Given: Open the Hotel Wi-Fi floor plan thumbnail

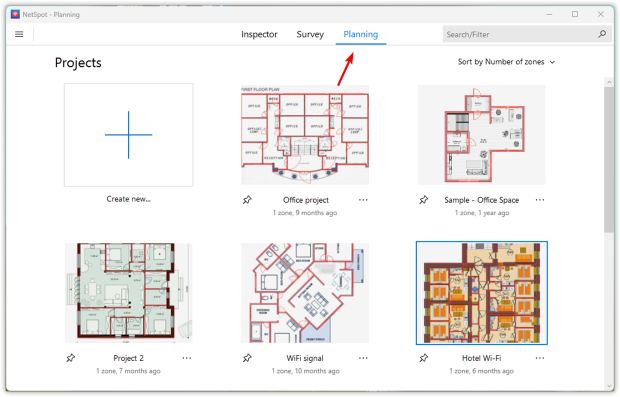Looking at the screenshot, I should (x=482, y=293).
